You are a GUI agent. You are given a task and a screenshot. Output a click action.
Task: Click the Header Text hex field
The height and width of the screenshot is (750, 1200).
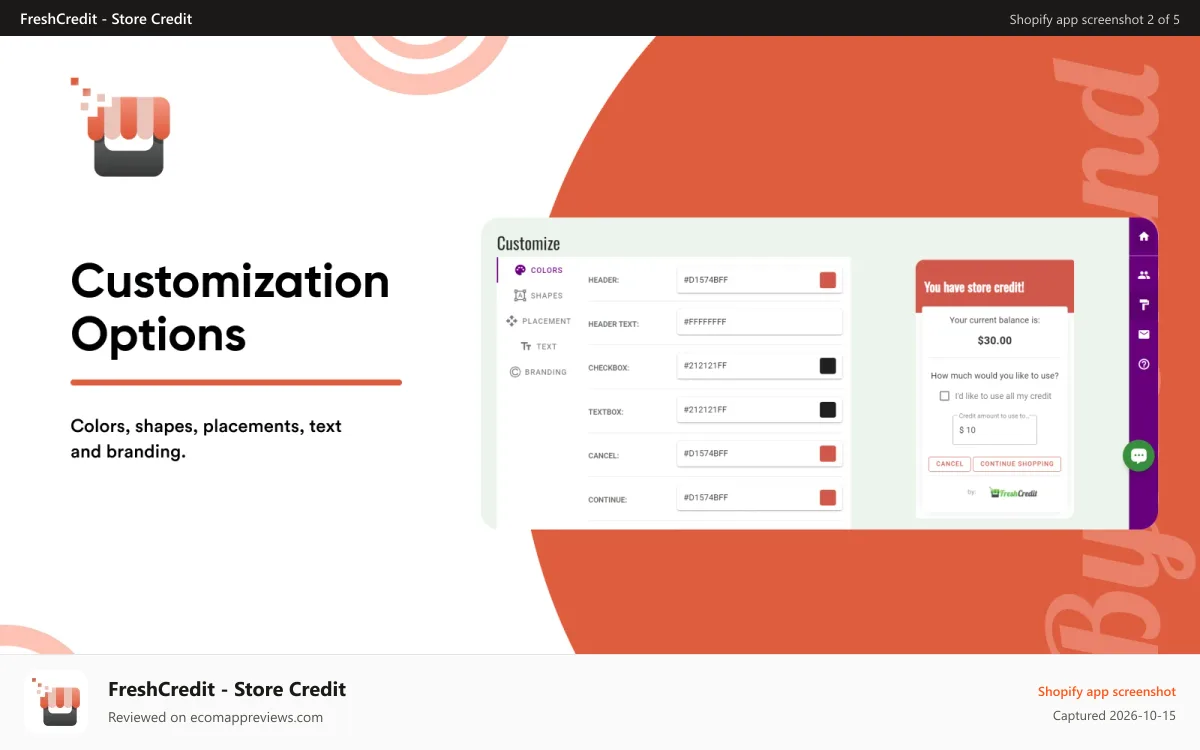759,322
